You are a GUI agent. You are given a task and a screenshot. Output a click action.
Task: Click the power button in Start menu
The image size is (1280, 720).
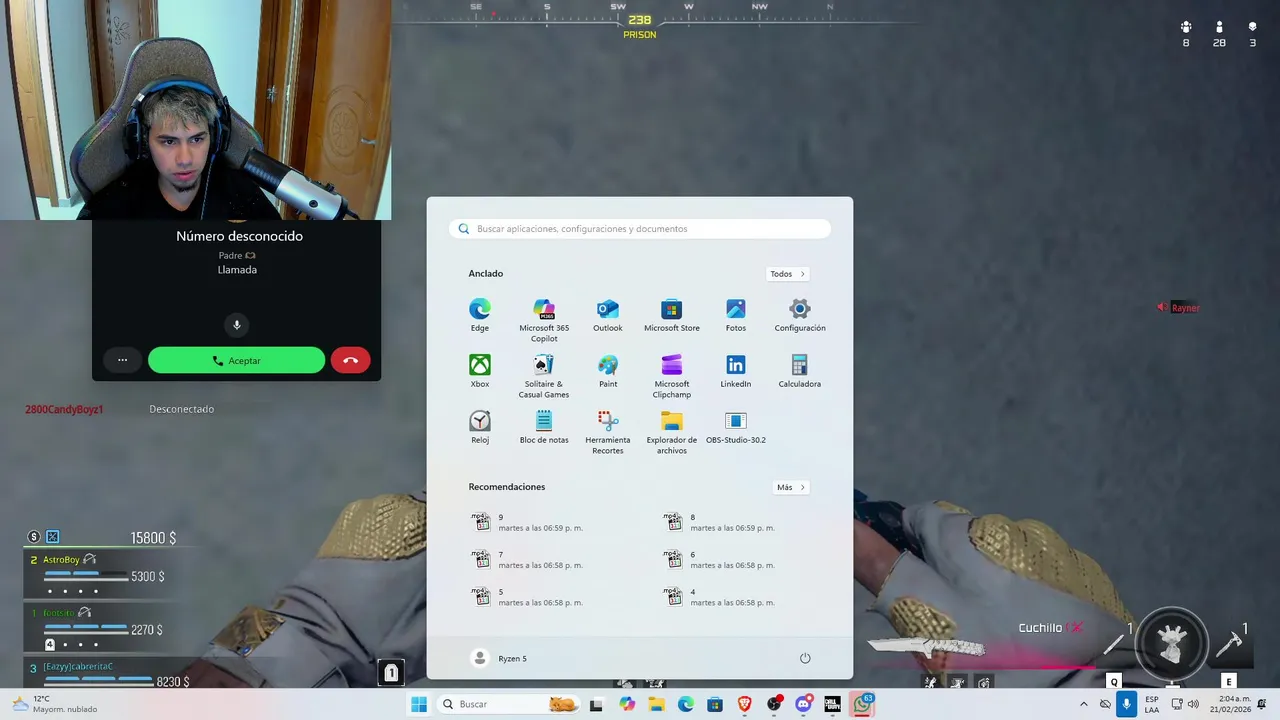[805, 658]
